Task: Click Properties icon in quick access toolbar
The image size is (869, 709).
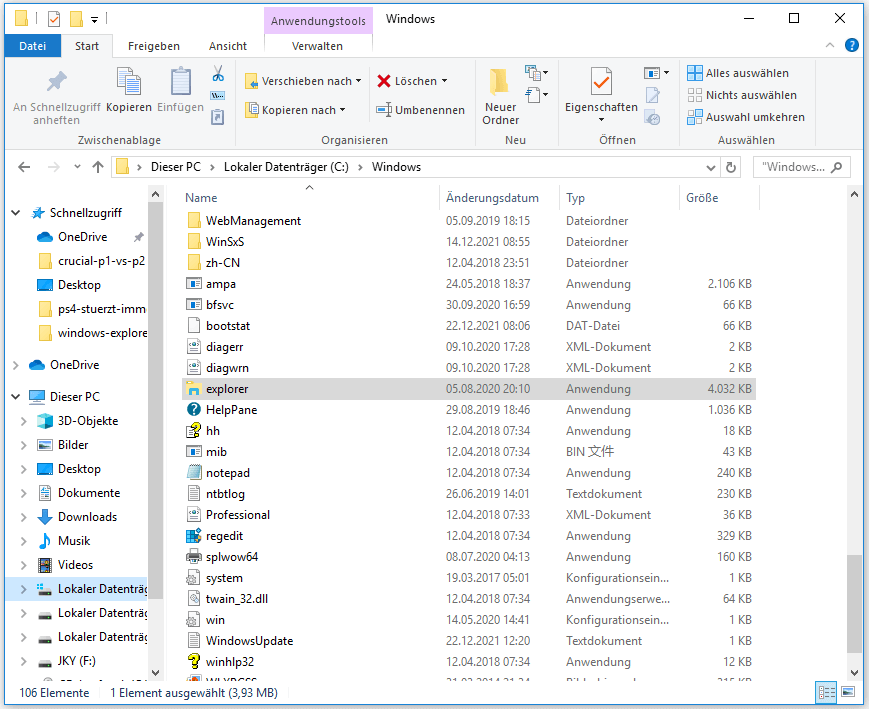Action: tap(54, 19)
